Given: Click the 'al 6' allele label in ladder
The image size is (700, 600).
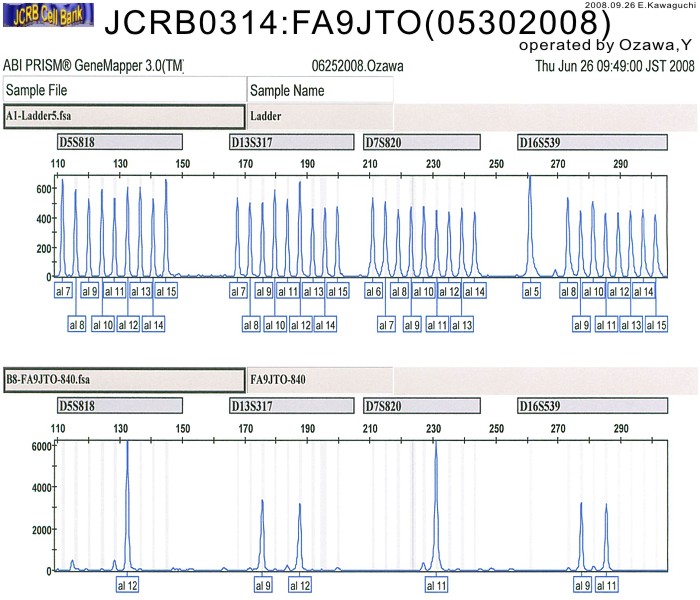Looking at the screenshot, I should 373,291.
